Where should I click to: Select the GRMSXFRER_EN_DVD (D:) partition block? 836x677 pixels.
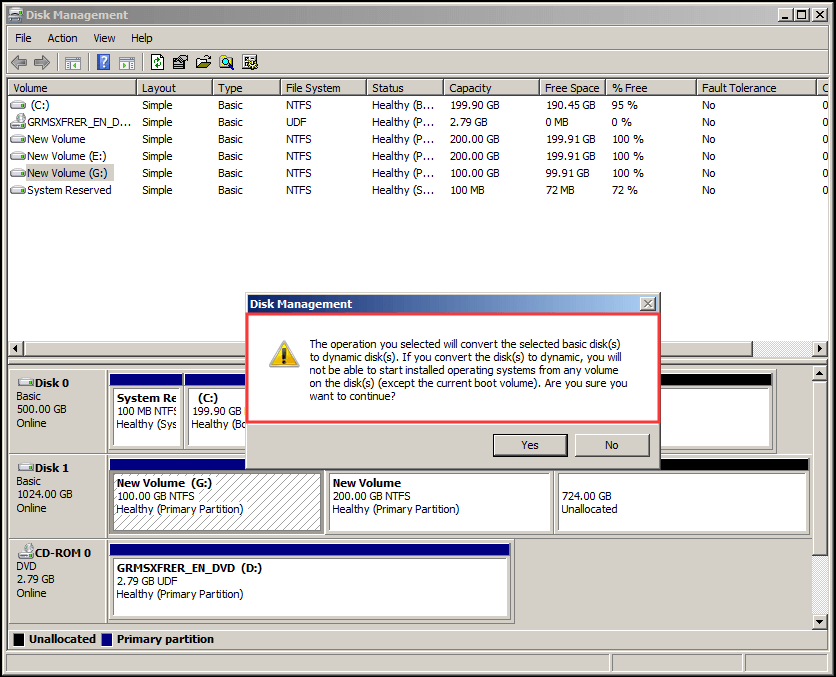point(310,582)
